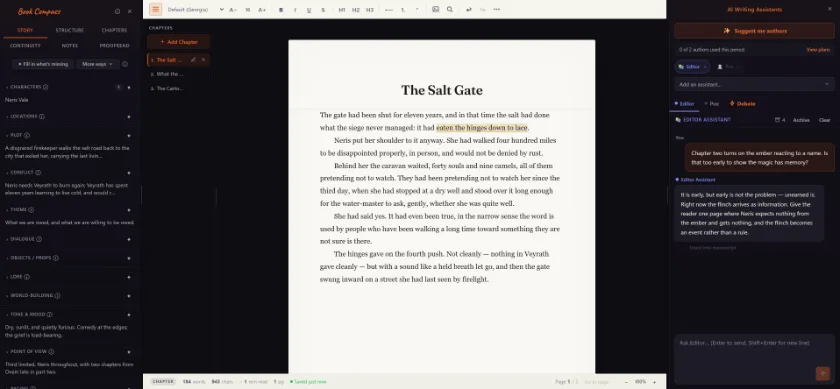This screenshot has height=389, width=840.
Task: Send the message to Editor
Action: pos(823,373)
